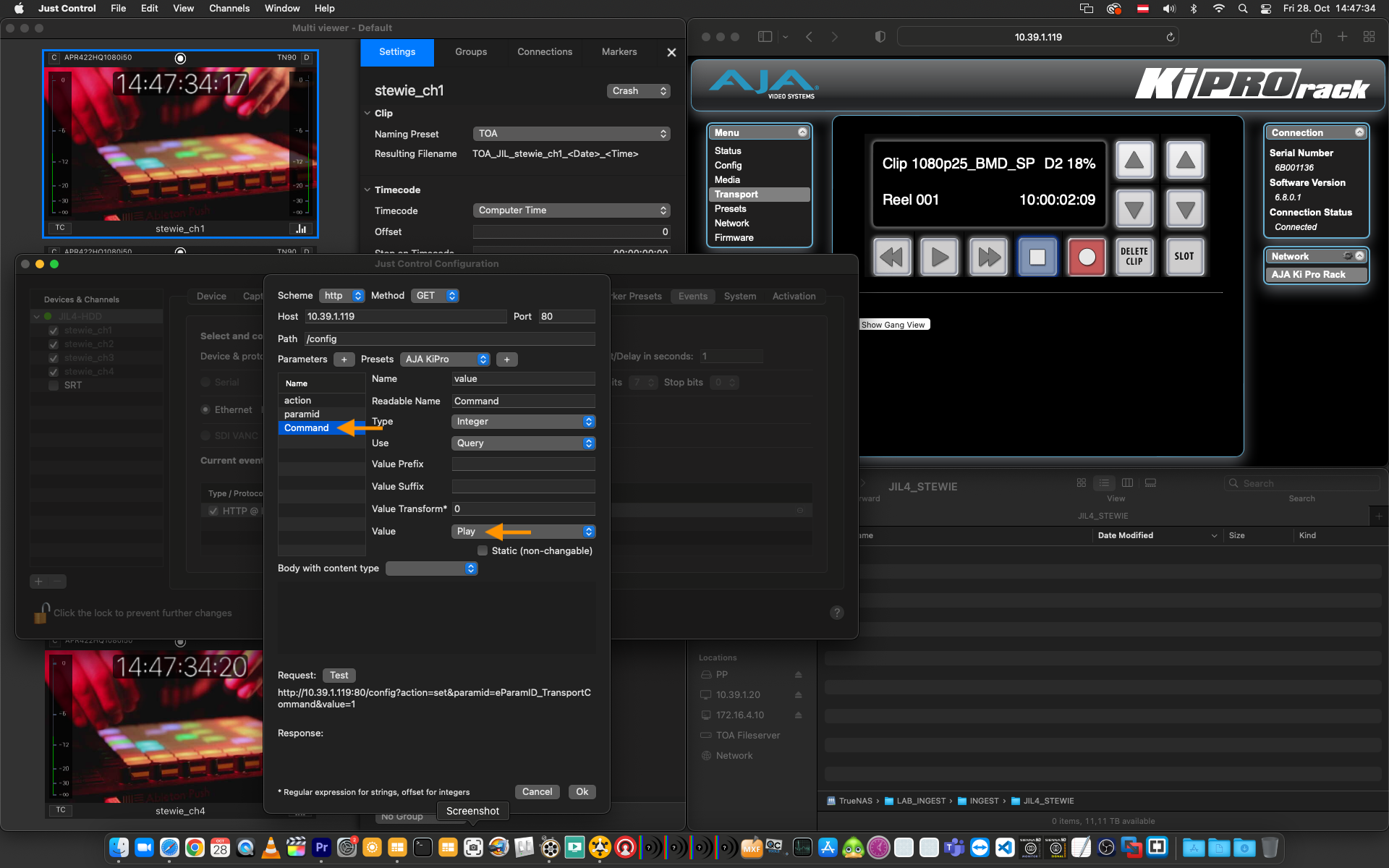The height and width of the screenshot is (868, 1389).
Task: Click the Ok button
Action: click(582, 792)
